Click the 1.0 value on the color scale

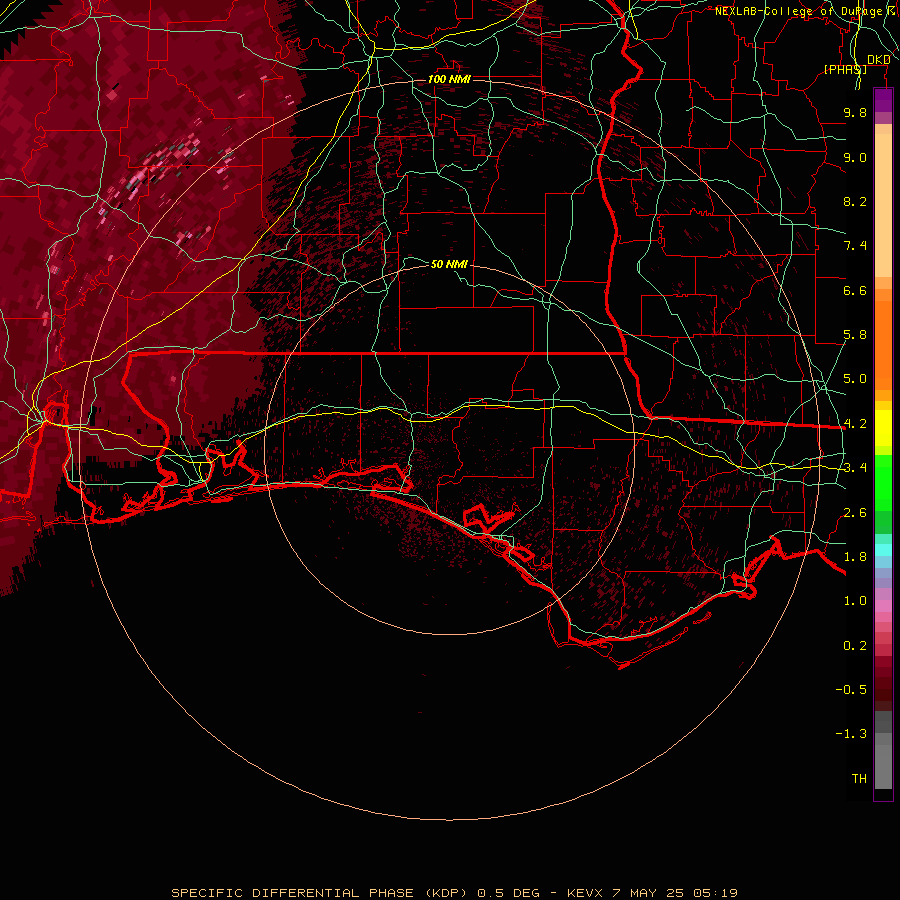coord(855,601)
